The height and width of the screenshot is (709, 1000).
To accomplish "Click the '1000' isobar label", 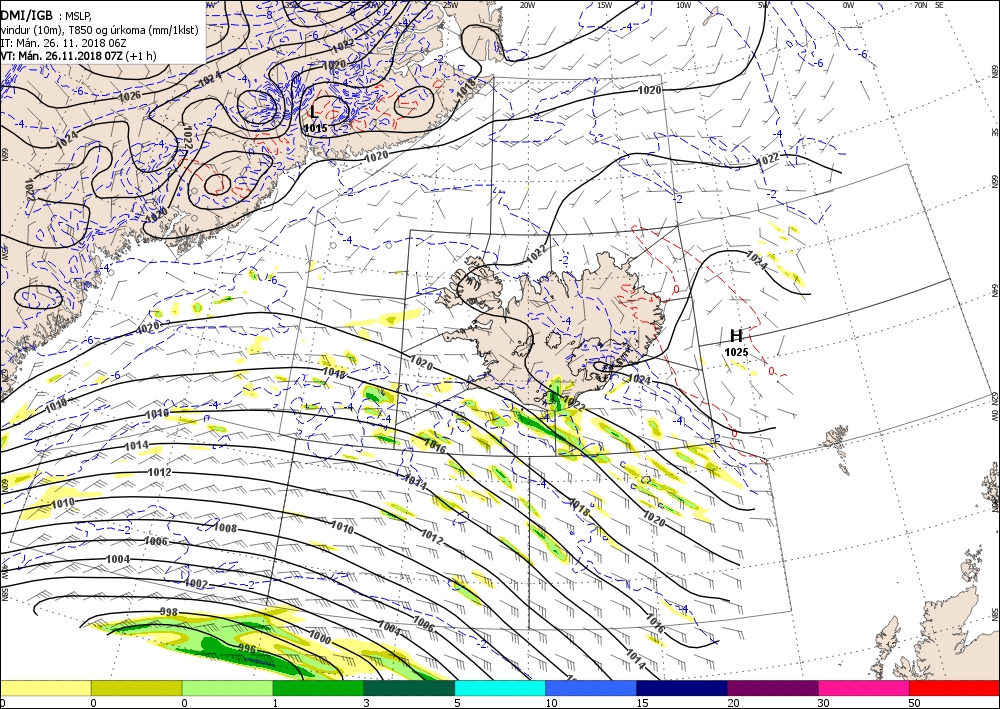I will (x=320, y=637).
